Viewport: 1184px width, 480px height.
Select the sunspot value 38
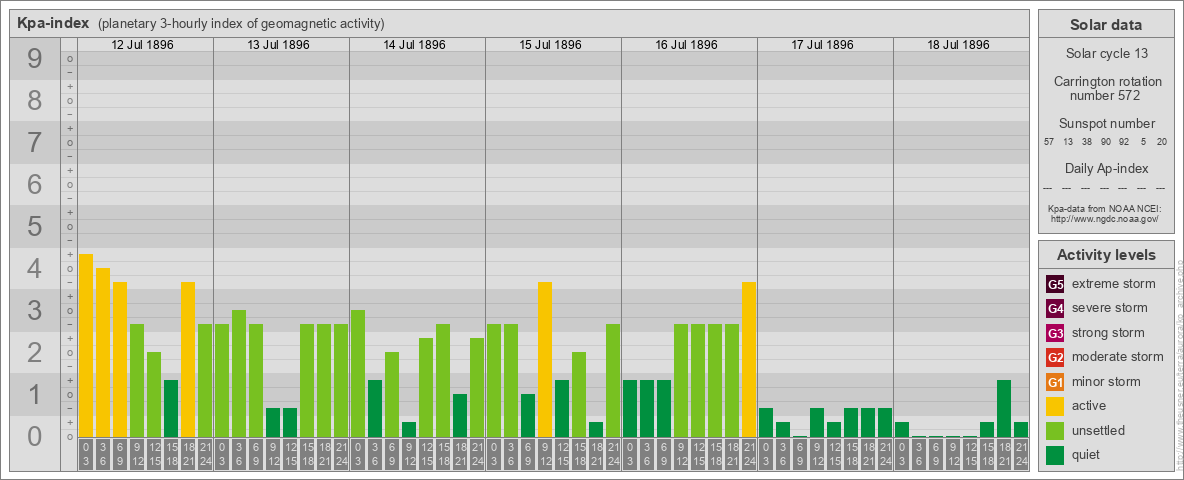click(1087, 142)
